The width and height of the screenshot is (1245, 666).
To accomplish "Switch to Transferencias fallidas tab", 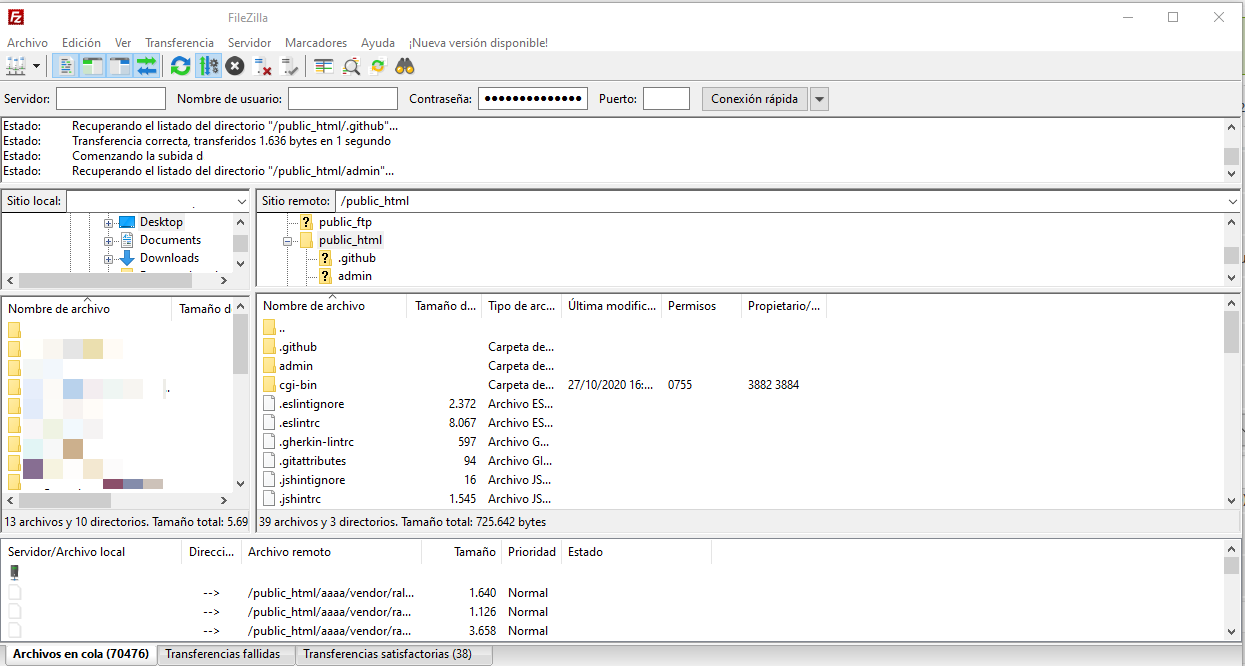I will [225, 654].
